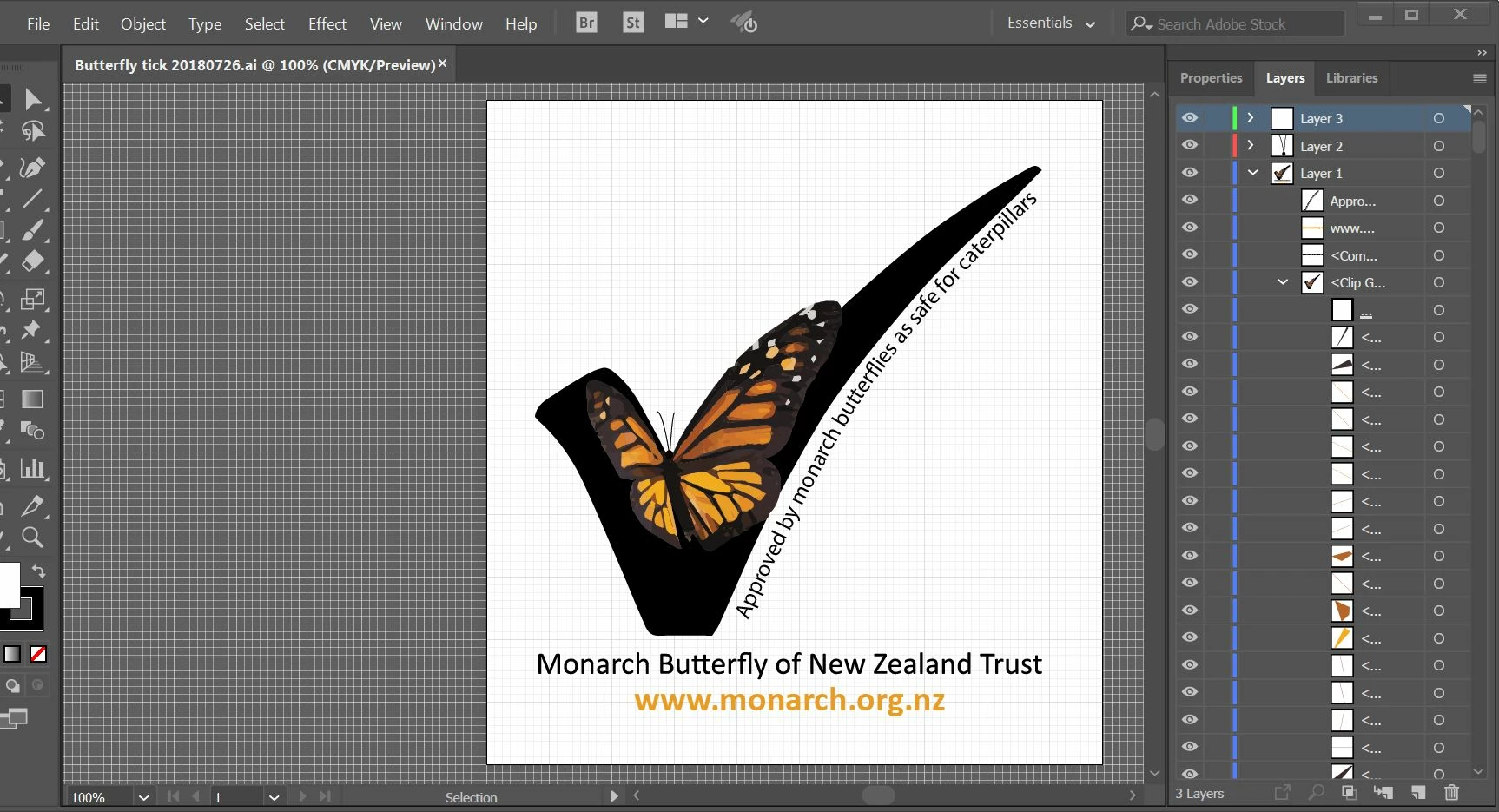Close the Butterfly tick document tab
The image size is (1499, 812).
click(x=442, y=63)
